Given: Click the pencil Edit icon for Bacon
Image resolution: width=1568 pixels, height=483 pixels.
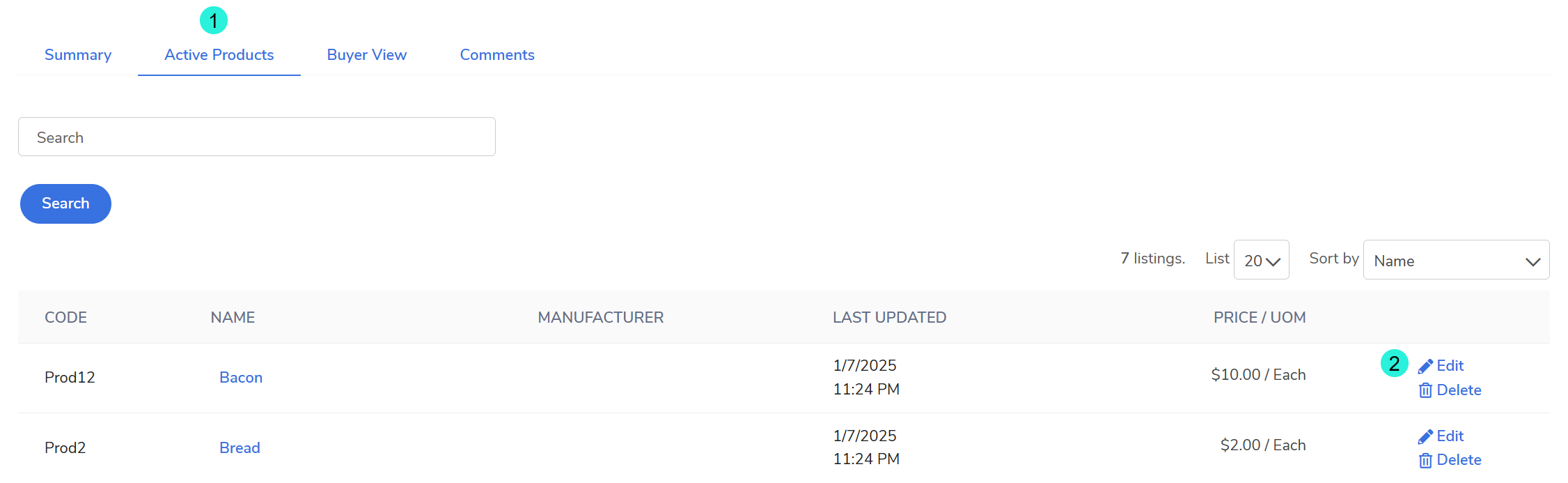Looking at the screenshot, I should (1425, 367).
